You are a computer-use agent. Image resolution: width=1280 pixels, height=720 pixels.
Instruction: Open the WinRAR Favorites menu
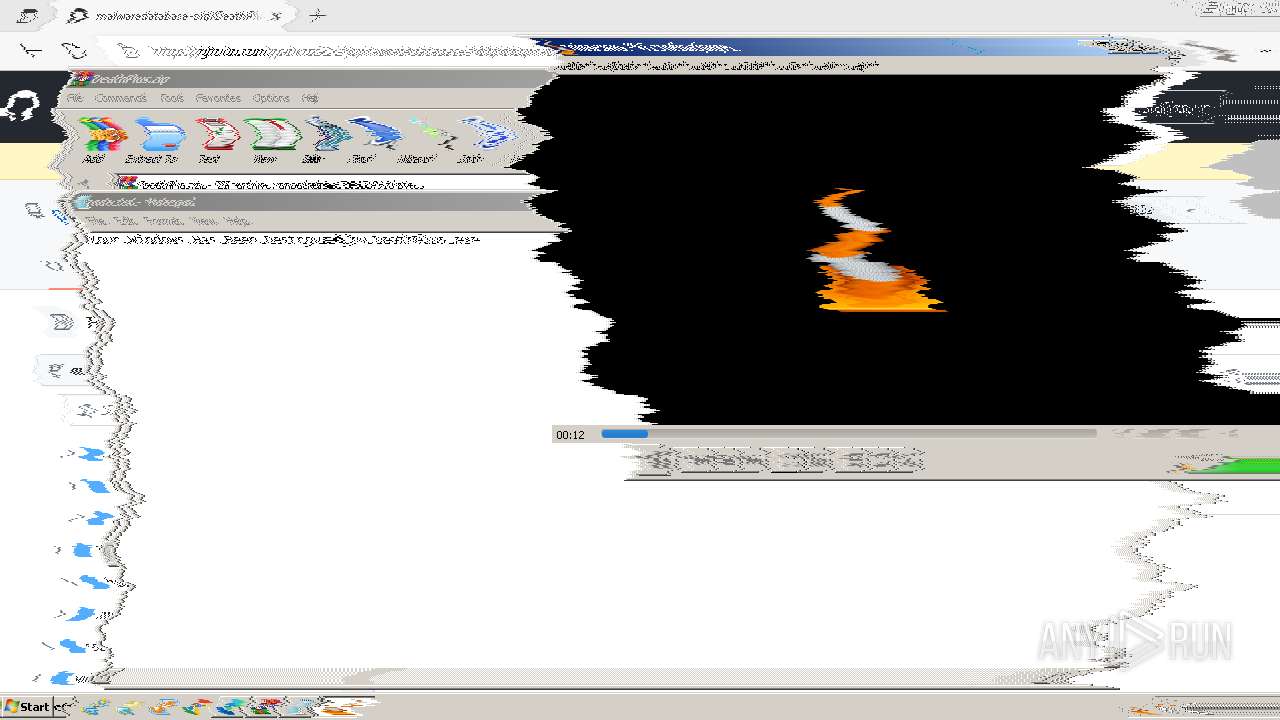point(218,98)
